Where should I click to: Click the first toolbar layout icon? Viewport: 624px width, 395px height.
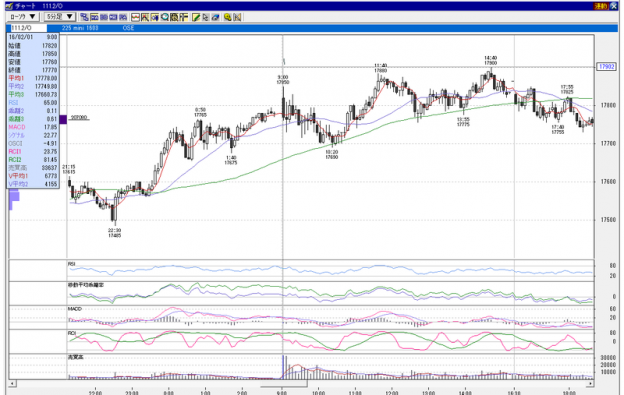coord(84,17)
